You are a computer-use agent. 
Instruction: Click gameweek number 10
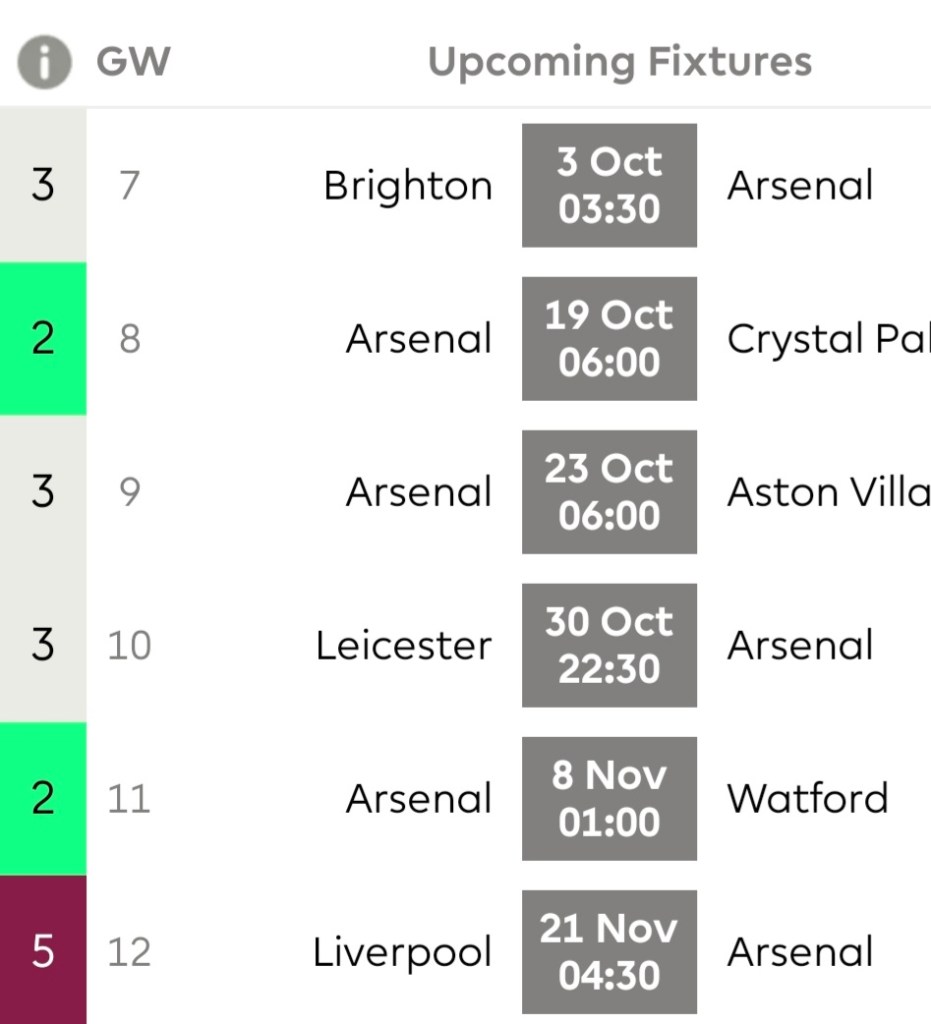point(129,646)
